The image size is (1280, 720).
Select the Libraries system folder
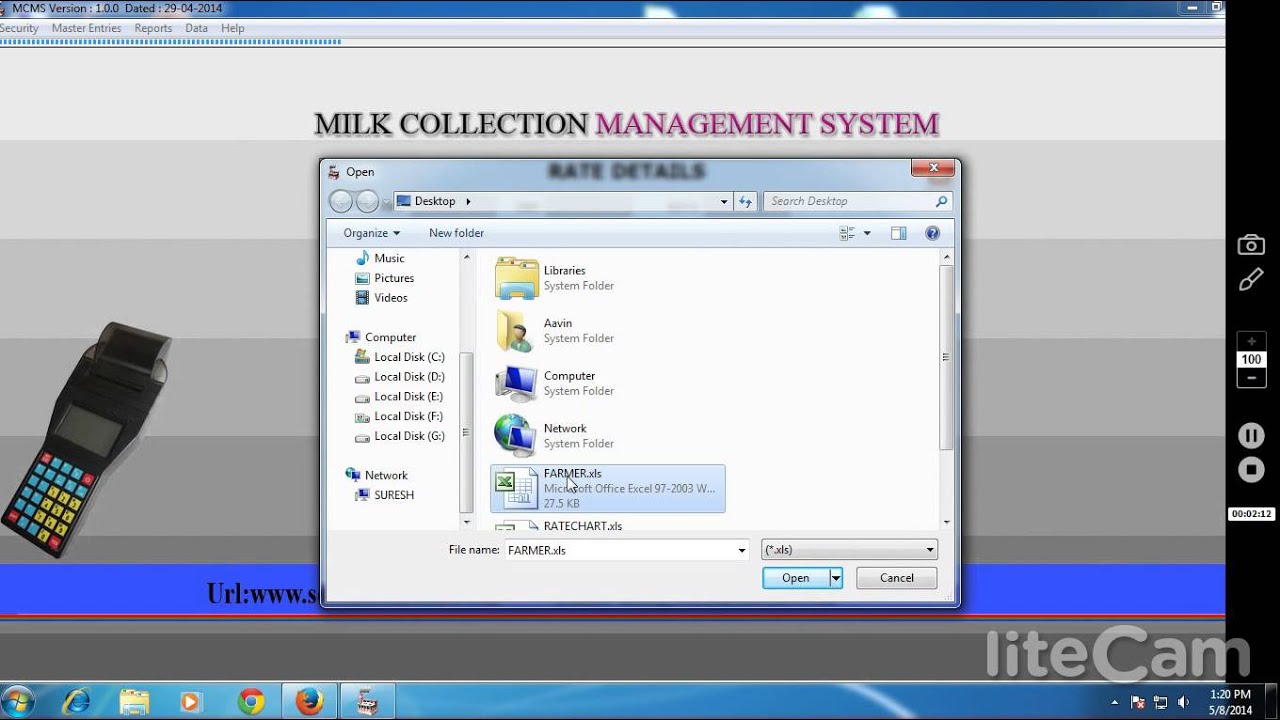tap(607, 278)
